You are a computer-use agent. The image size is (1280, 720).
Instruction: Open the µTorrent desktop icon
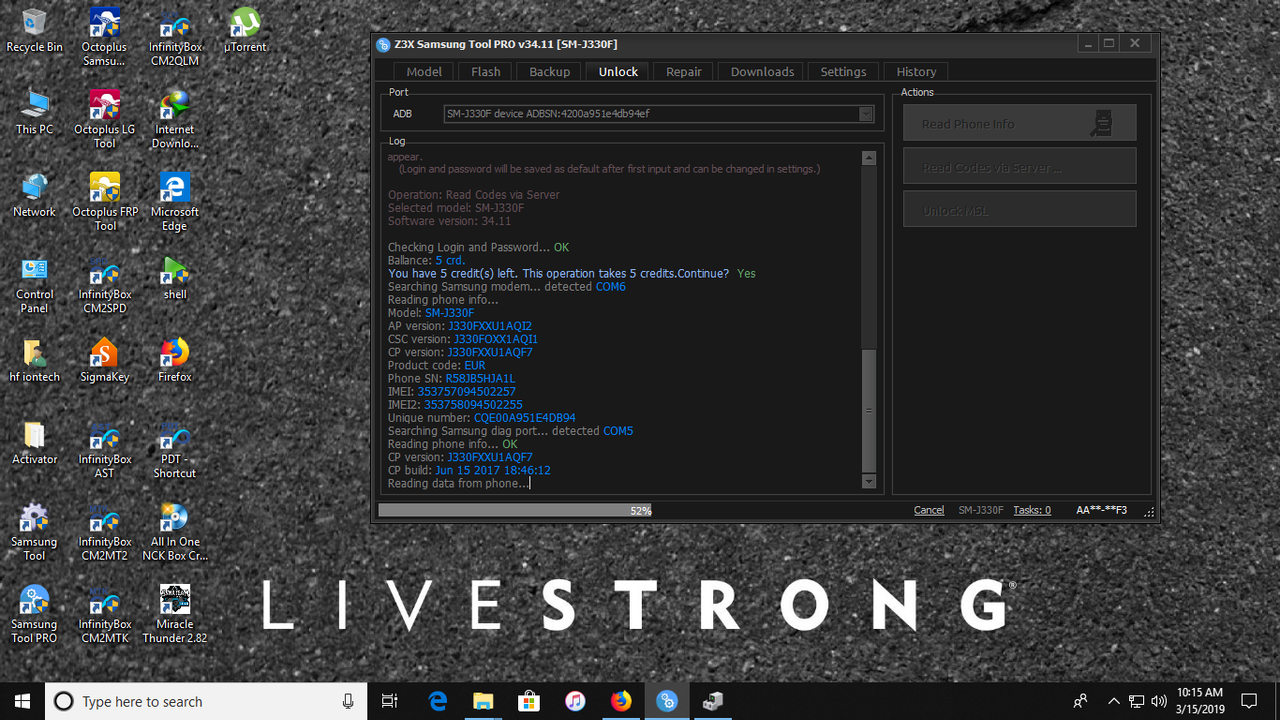click(x=244, y=30)
